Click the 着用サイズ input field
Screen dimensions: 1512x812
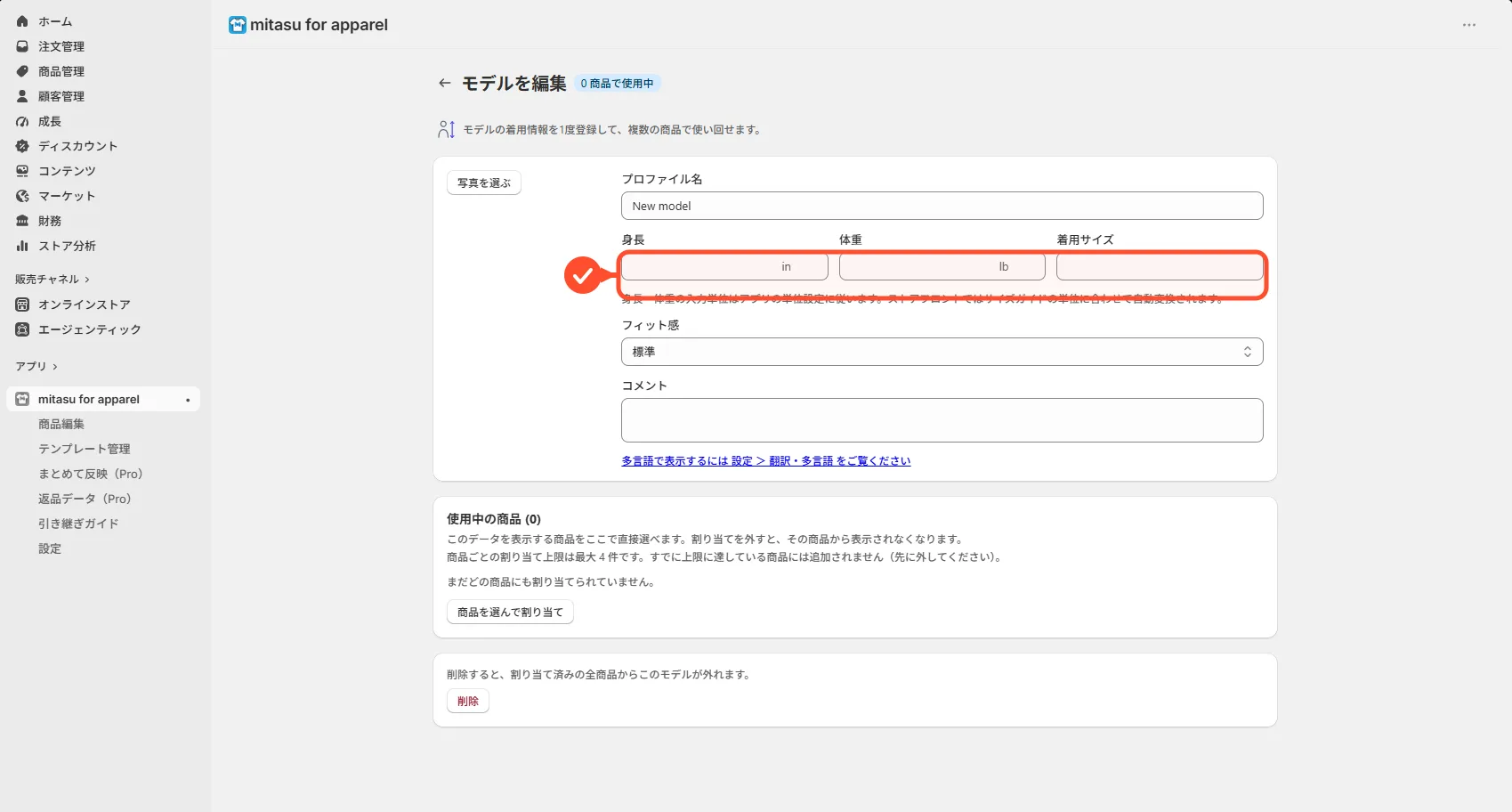[x=1160, y=266]
